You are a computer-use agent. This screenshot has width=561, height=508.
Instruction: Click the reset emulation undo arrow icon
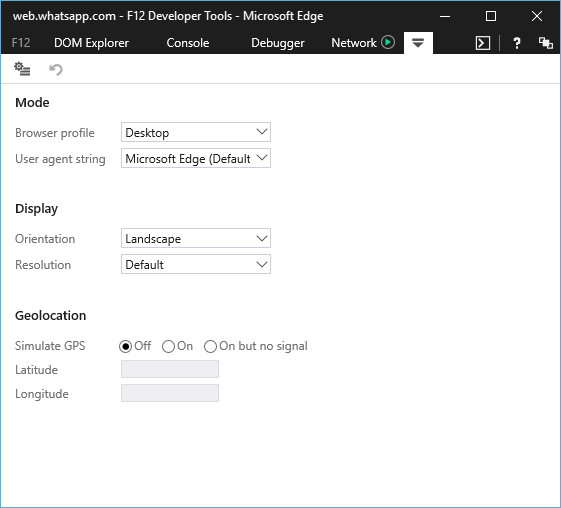pyautogui.click(x=56, y=69)
